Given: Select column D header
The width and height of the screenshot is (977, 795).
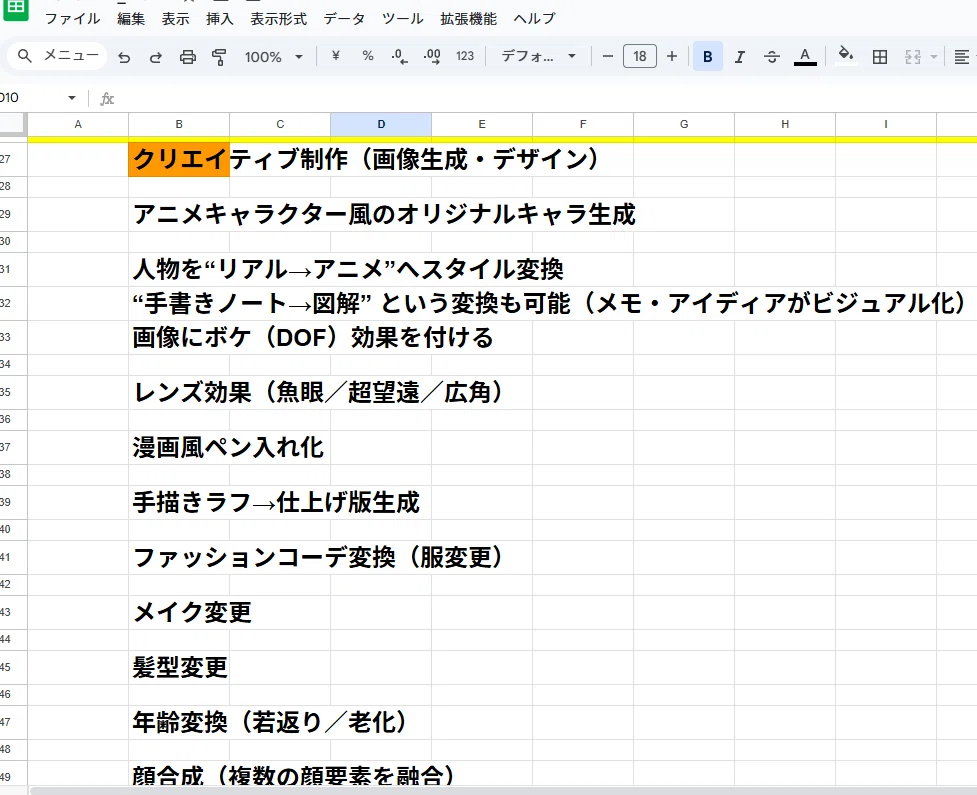Looking at the screenshot, I should coord(381,124).
